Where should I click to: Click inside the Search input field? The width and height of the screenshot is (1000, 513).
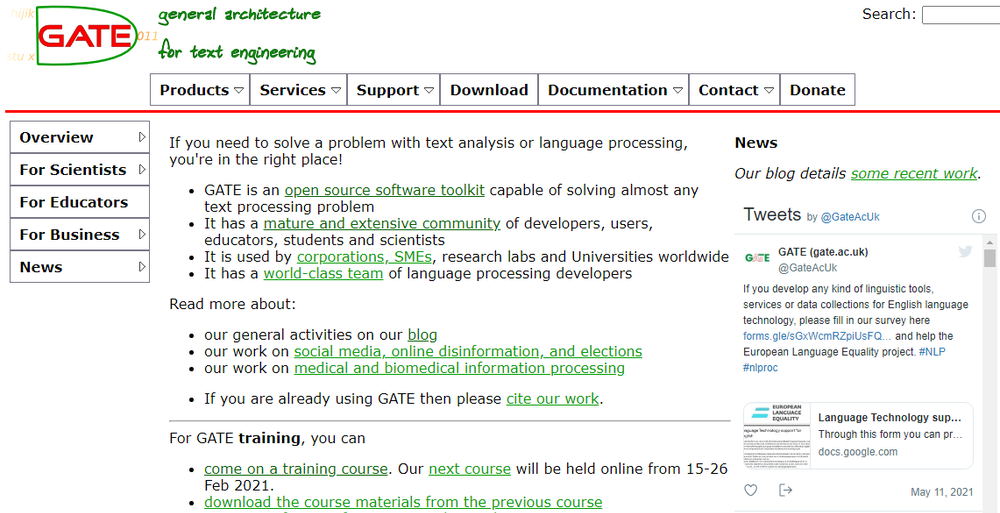pos(960,15)
